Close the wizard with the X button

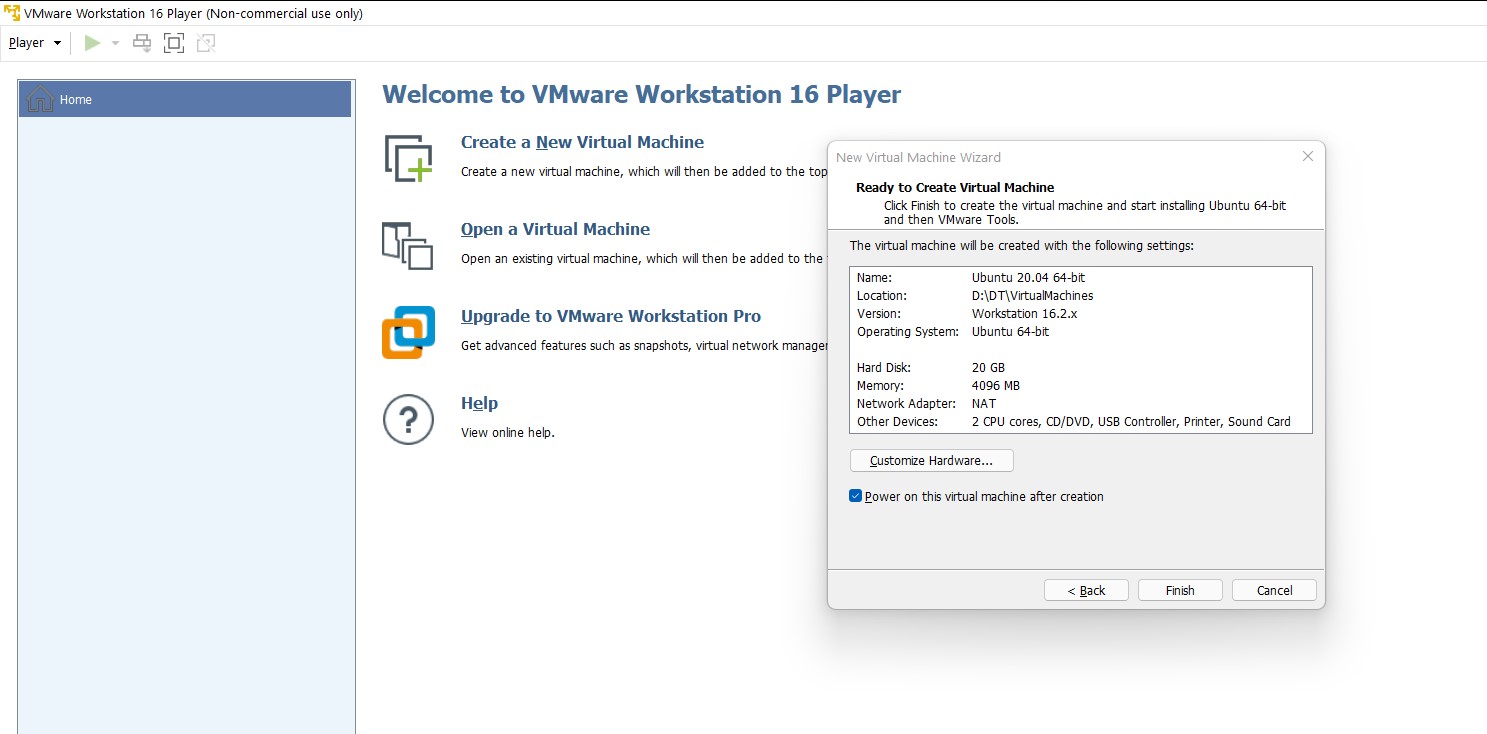(x=1308, y=156)
